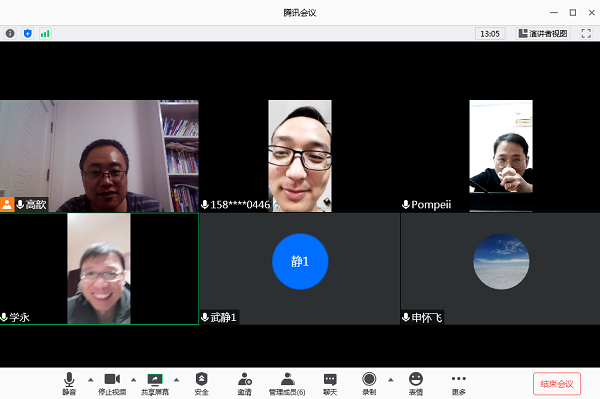Open the meeting info icon

click(x=10, y=34)
